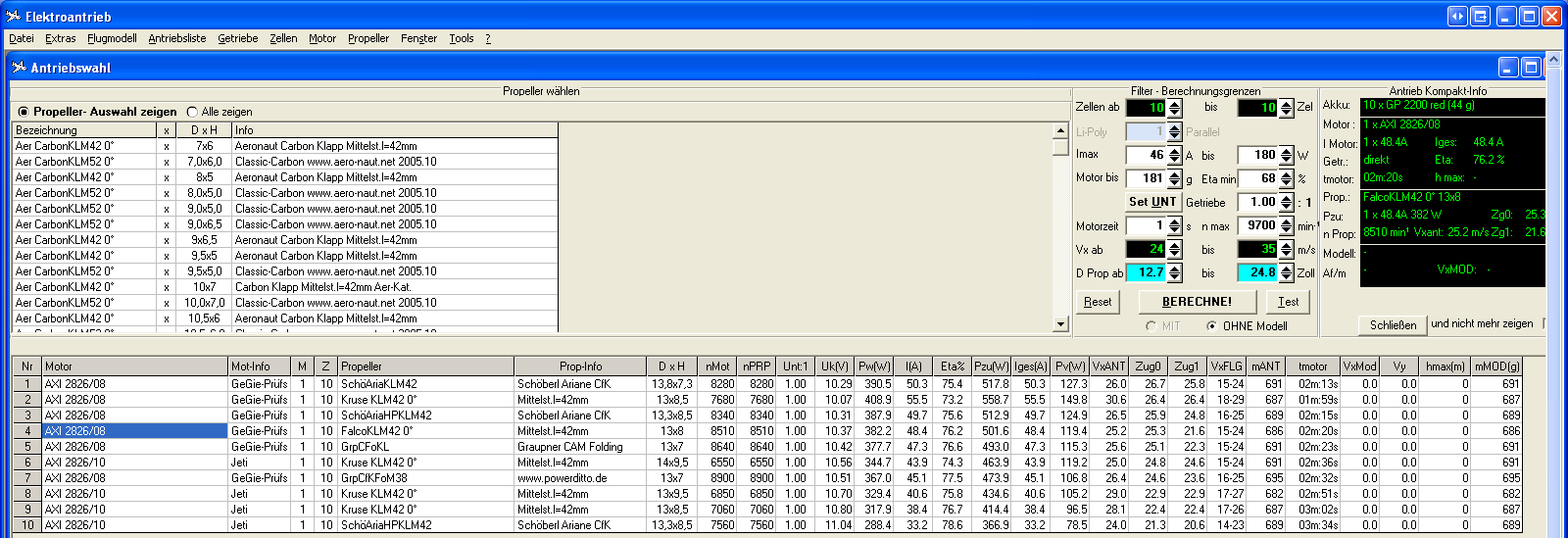Click propeller list scrollbar down arrow
This screenshot has width=1568, height=538.
coord(1060,323)
